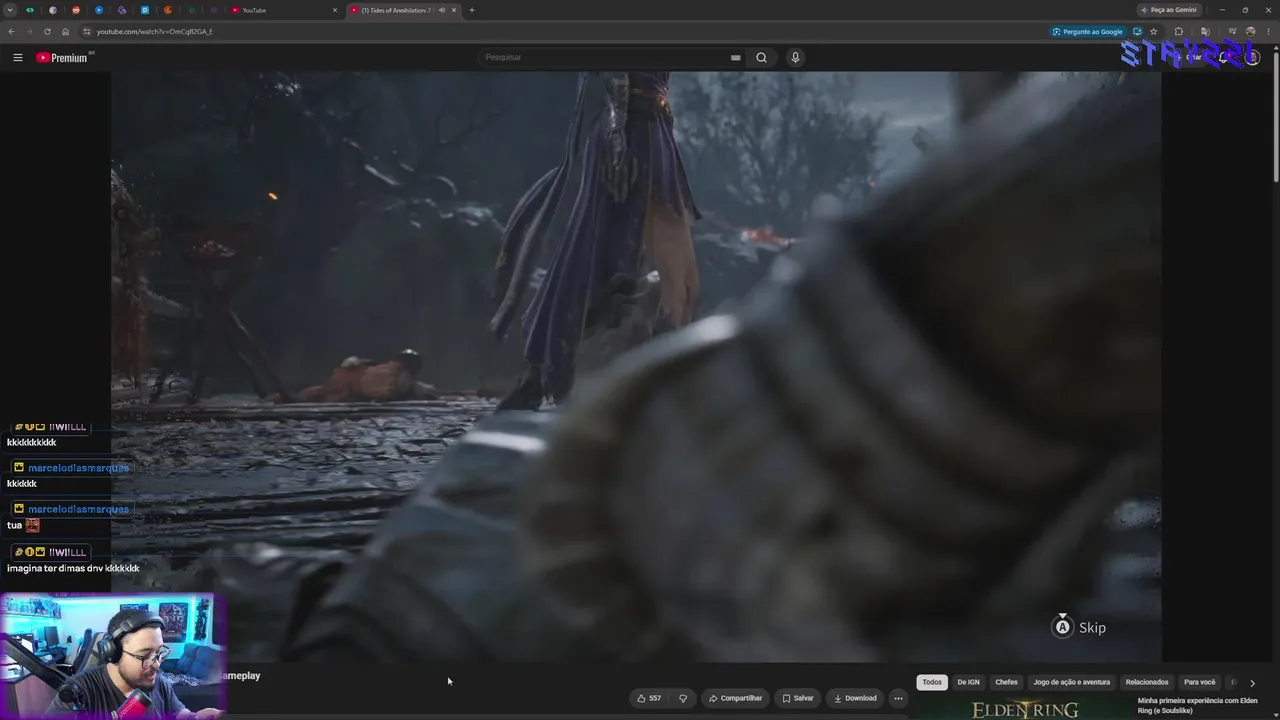Show more filter chips with right arrow
This screenshot has height=720, width=1280.
coord(1252,683)
